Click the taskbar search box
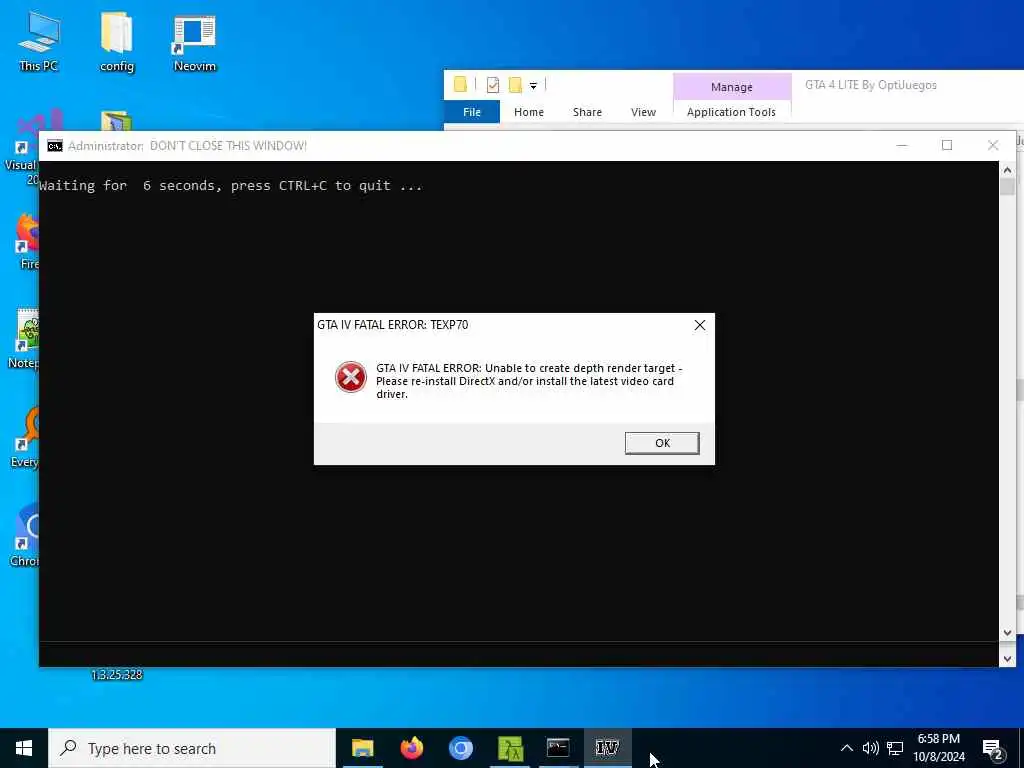Screen dimensions: 1024x768 tap(191, 748)
